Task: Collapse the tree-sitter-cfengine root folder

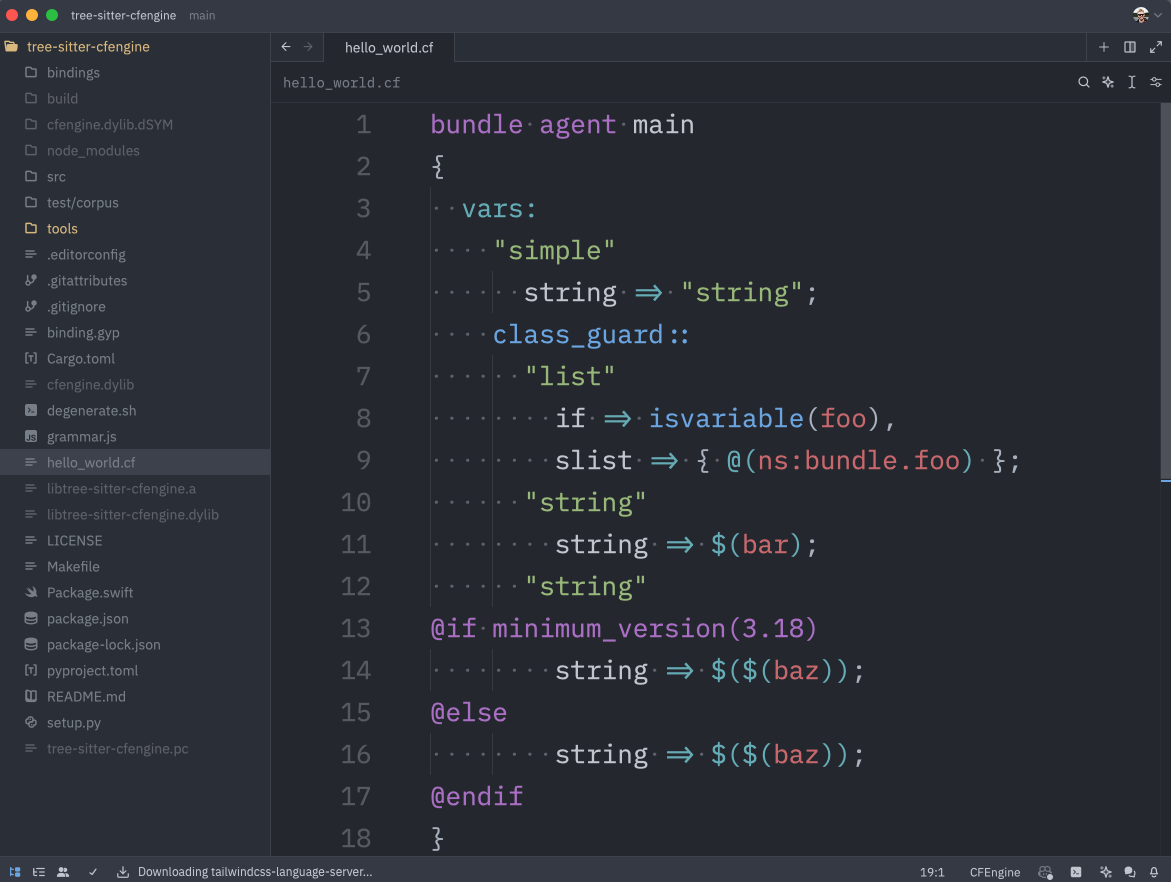Action: [x=88, y=47]
